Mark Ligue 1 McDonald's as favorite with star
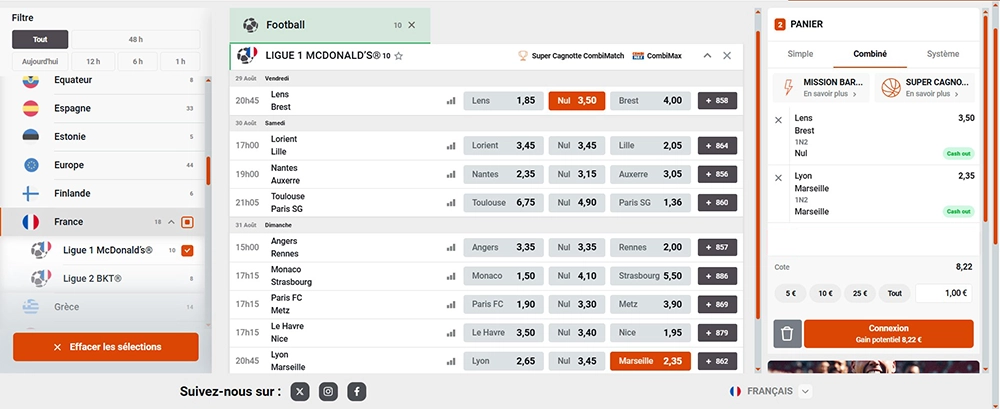 (x=399, y=56)
